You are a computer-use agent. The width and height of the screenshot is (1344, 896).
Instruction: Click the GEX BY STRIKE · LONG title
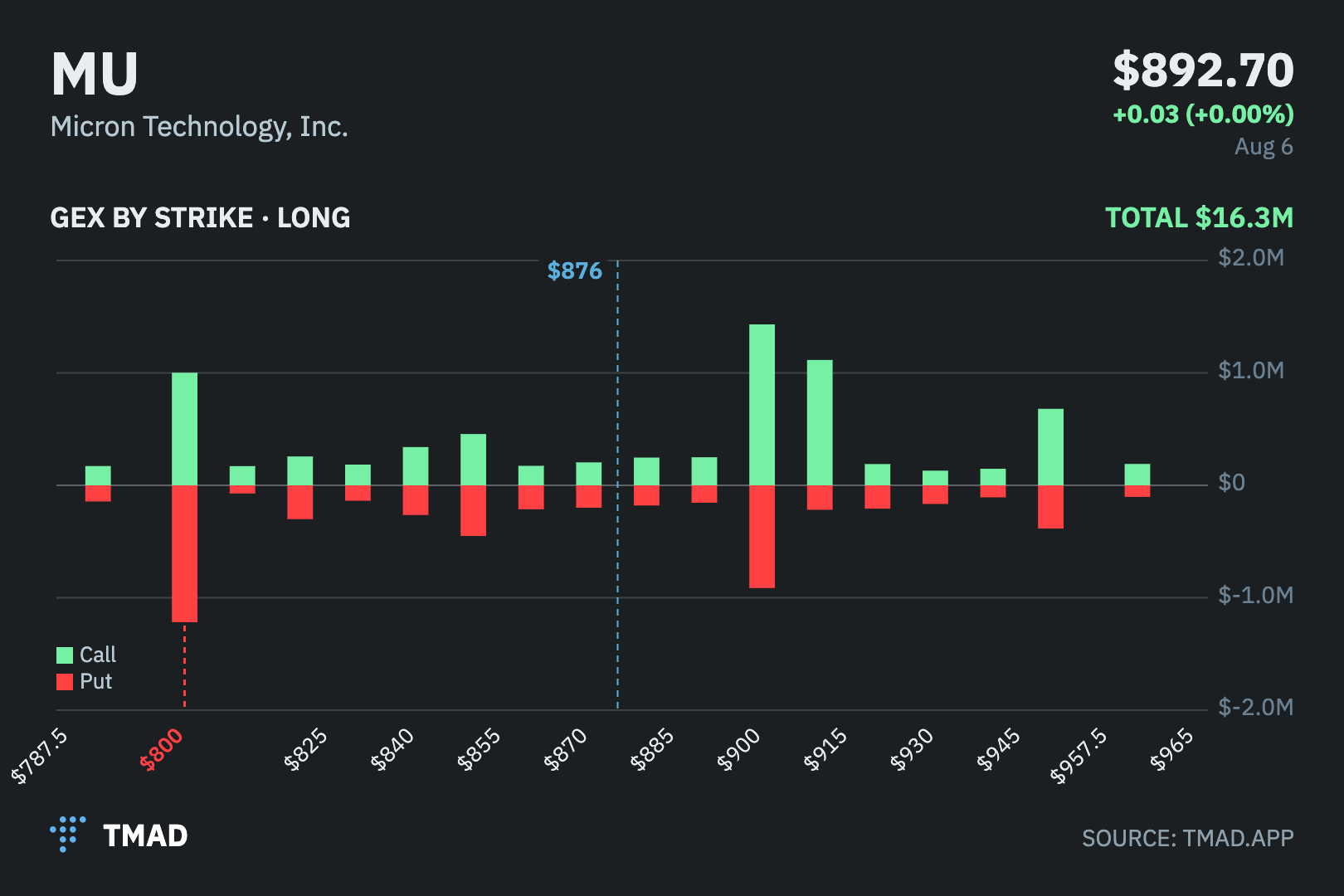pyautogui.click(x=200, y=218)
